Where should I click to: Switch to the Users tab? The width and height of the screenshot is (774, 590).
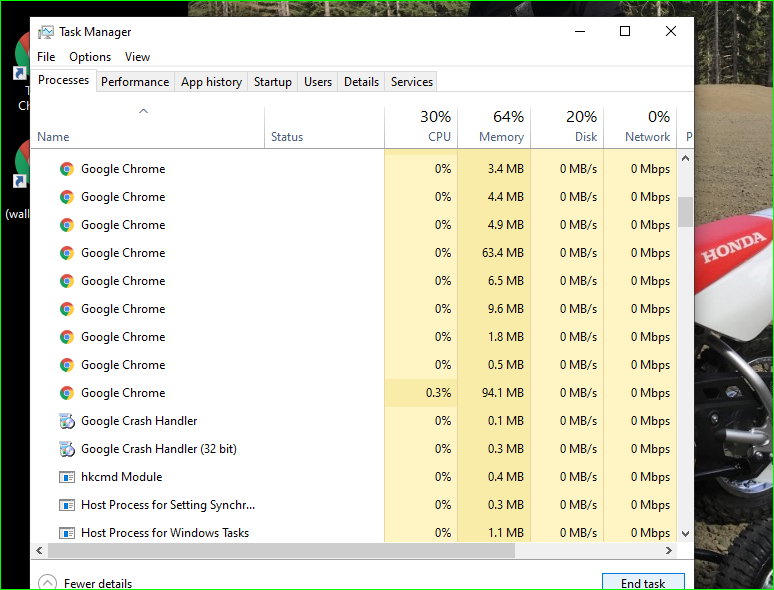pos(318,82)
